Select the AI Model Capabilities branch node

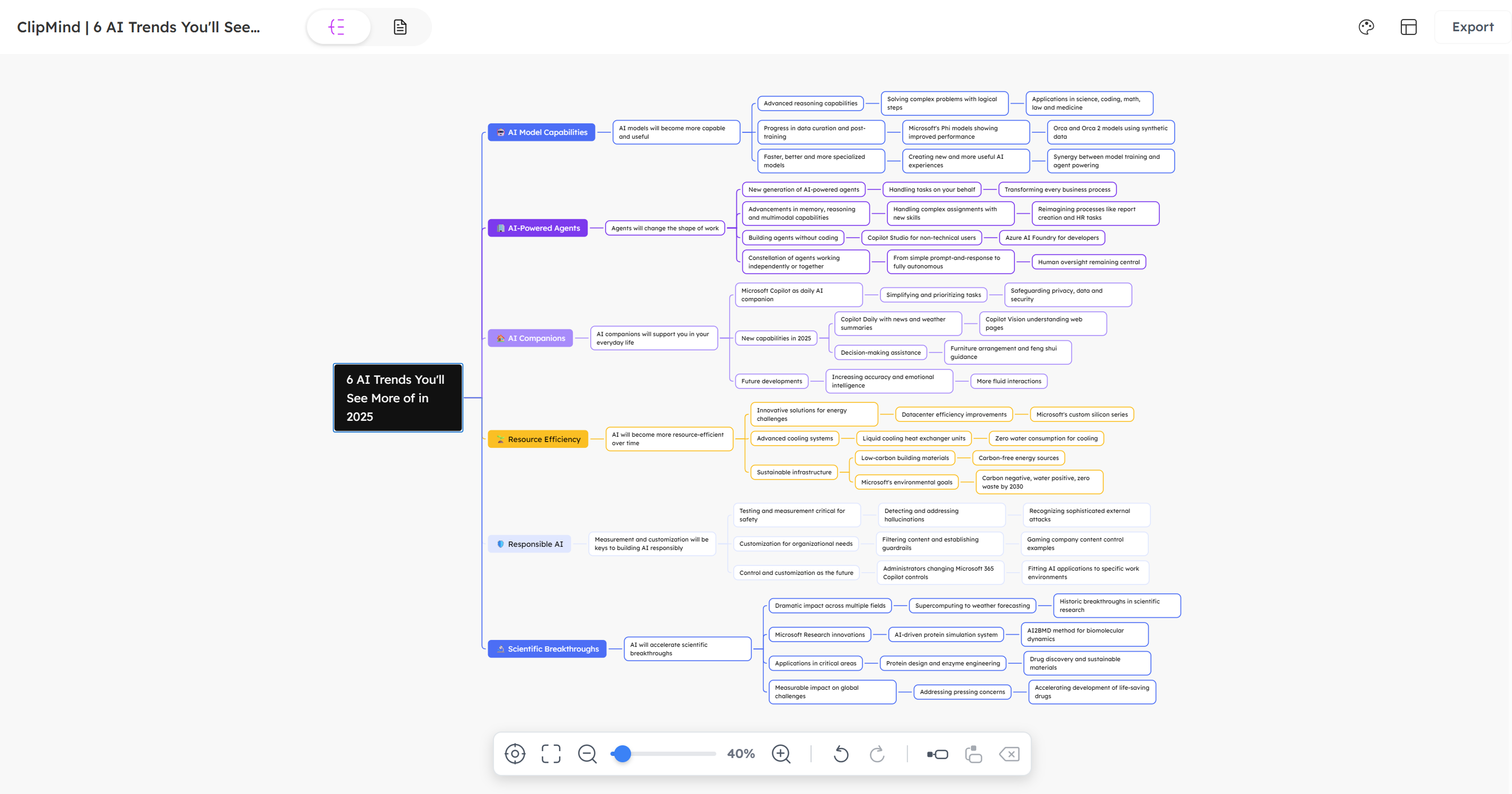[541, 132]
